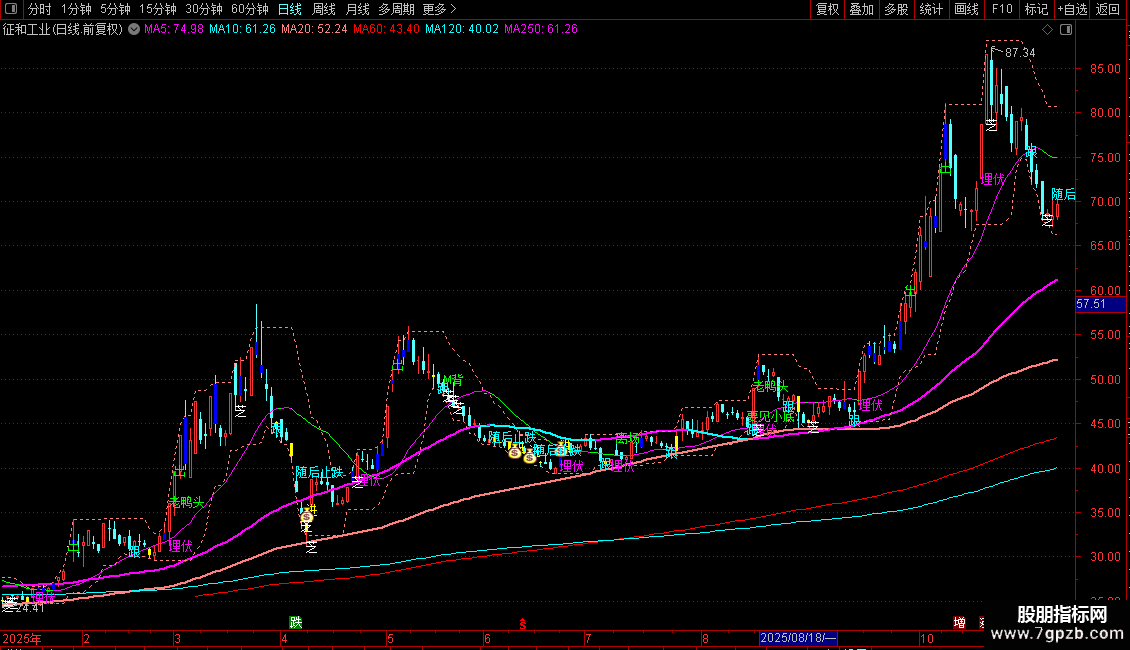Click the MA5 purple indicator label
The image size is (1130, 650).
174,29
